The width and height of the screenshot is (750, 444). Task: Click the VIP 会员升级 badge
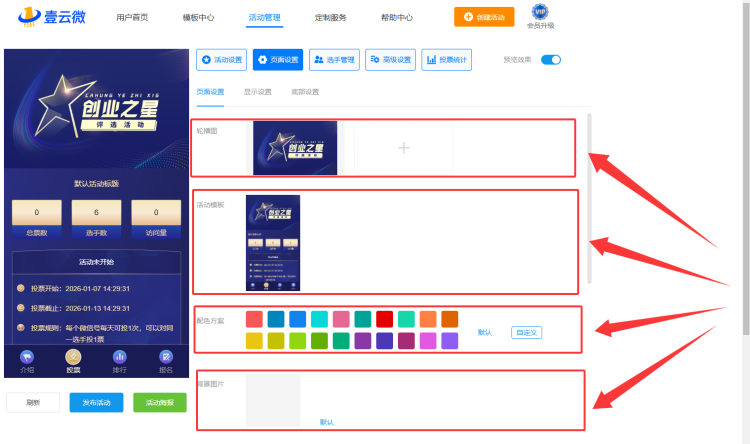540,16
